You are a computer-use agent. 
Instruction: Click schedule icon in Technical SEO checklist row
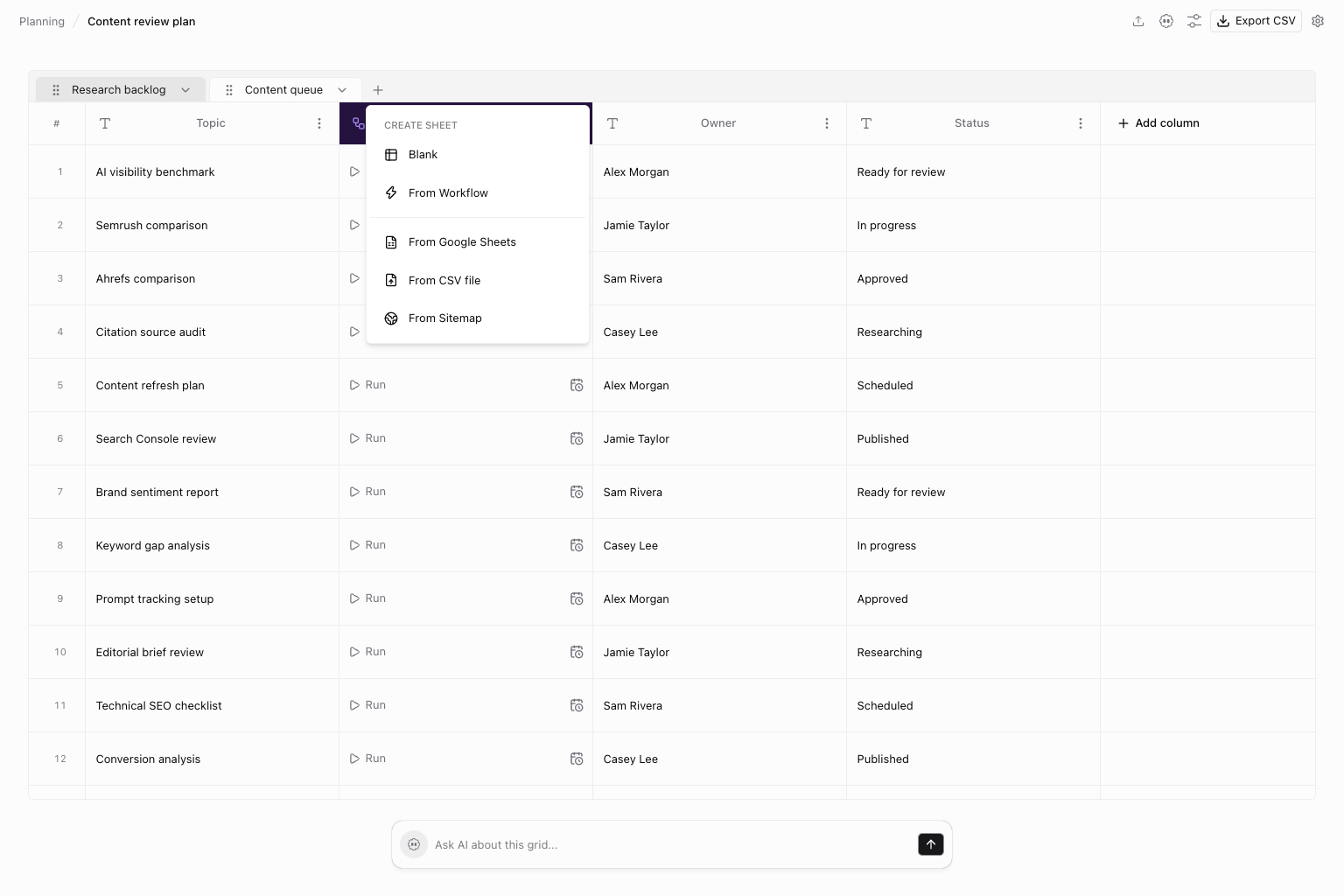coord(577,705)
